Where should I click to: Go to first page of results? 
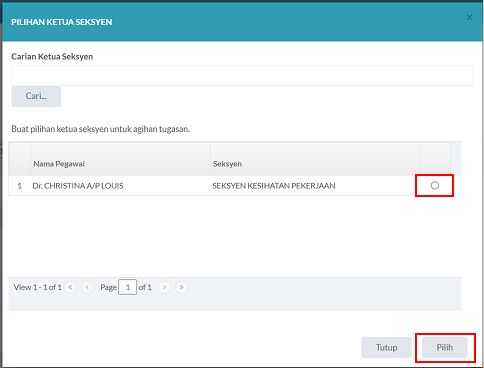(70, 287)
